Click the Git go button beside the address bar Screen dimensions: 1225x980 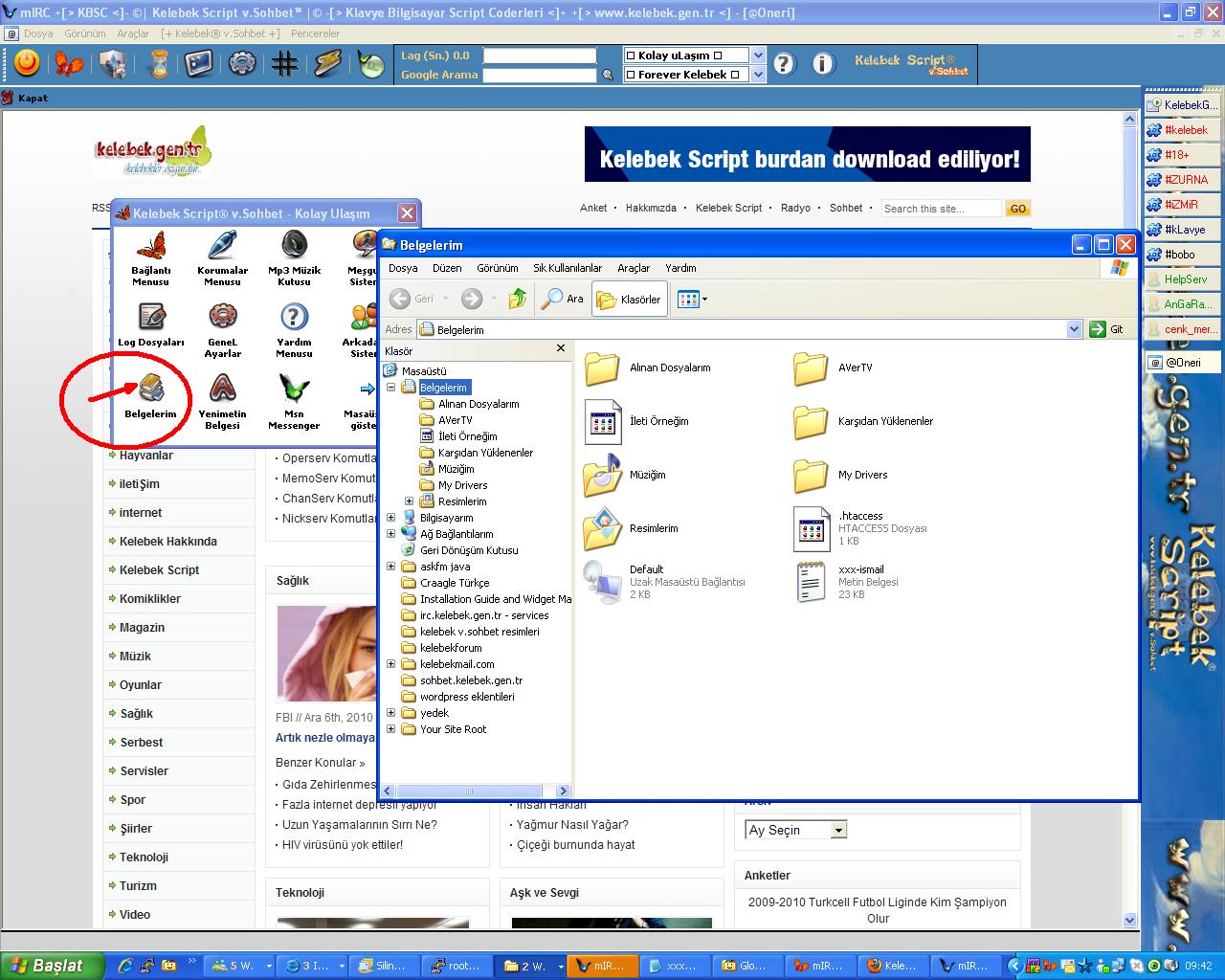point(1107,329)
